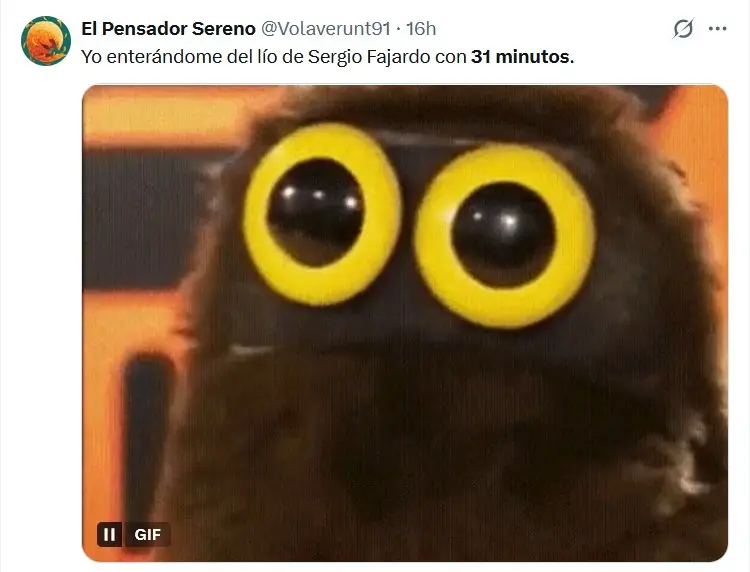Click the separator dot before 16h
This screenshot has height=572, width=750.
tap(398, 29)
